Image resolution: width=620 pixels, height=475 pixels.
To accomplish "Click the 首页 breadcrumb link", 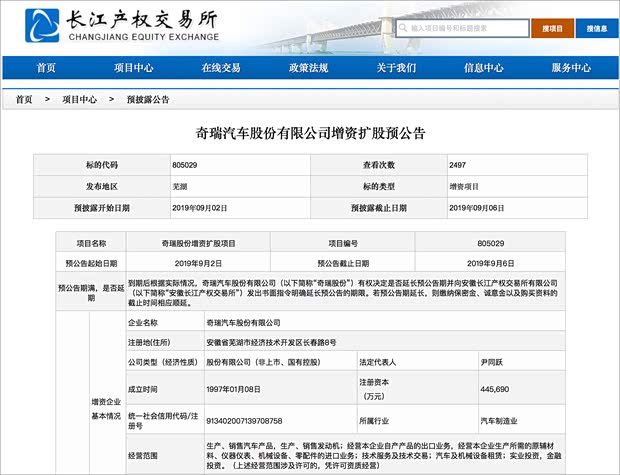I will (24, 100).
